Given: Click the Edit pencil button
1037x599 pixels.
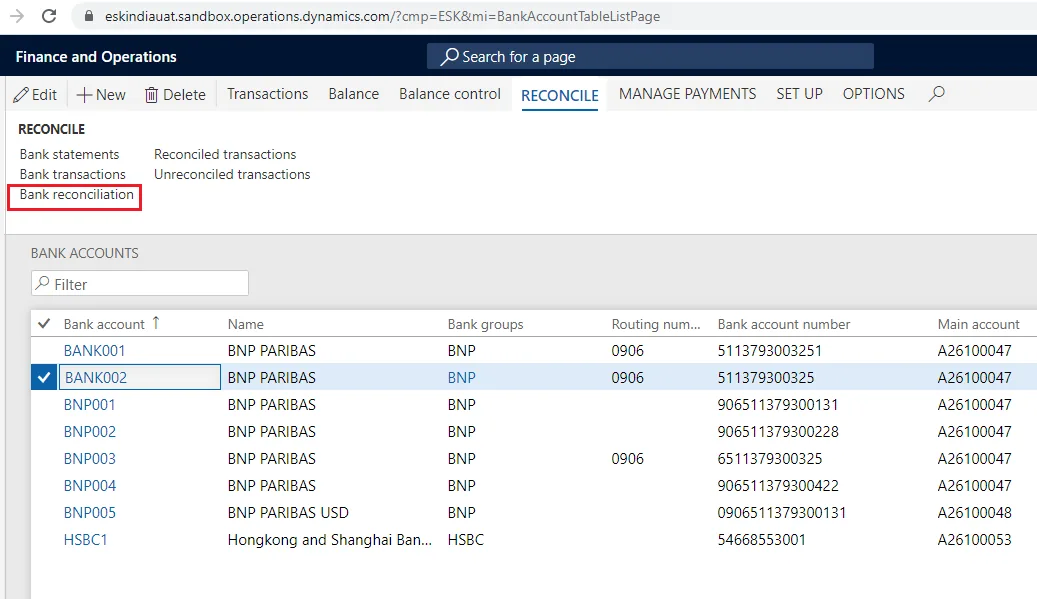Looking at the screenshot, I should click(35, 95).
